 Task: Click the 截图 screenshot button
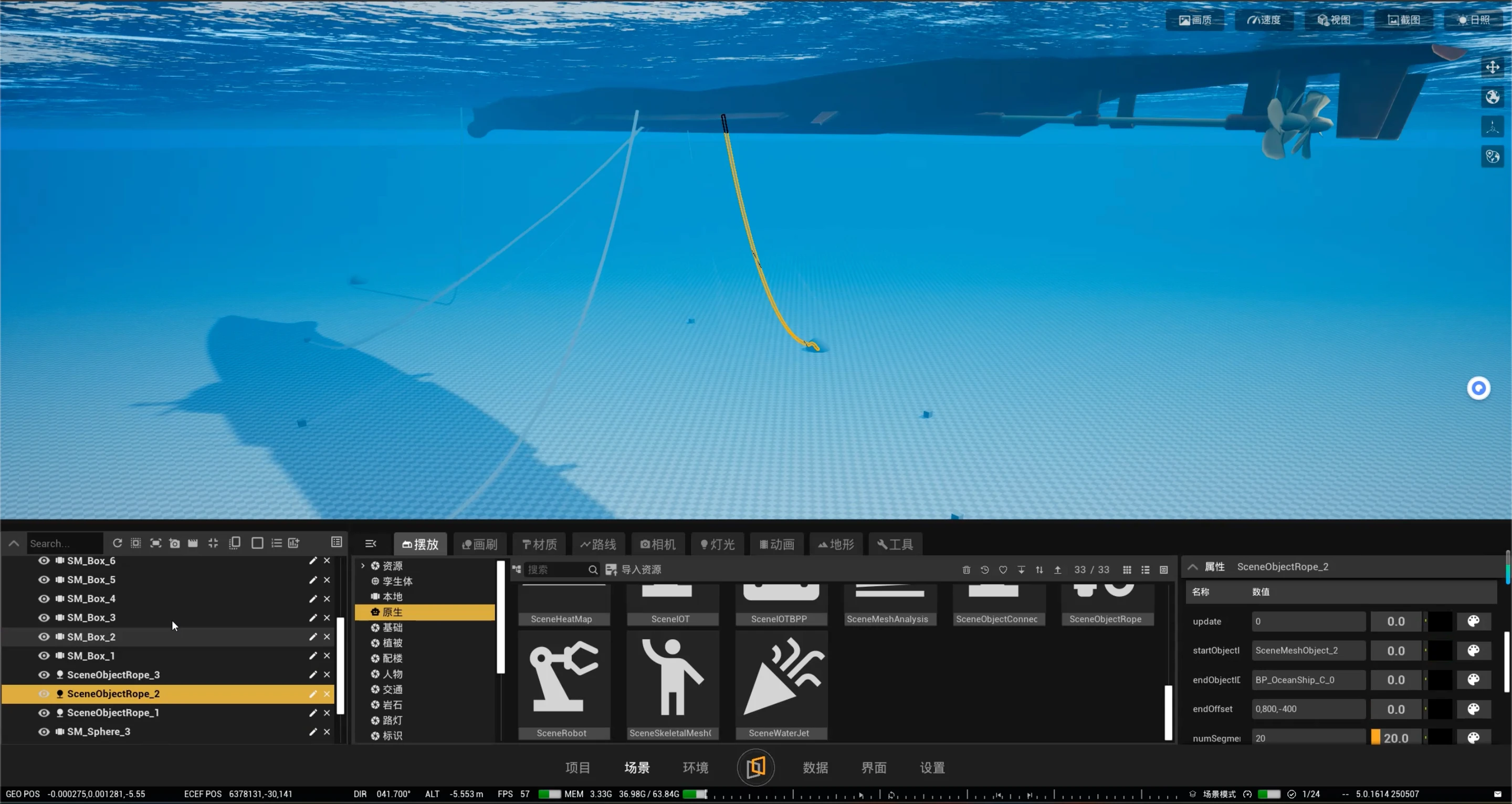pos(1403,20)
